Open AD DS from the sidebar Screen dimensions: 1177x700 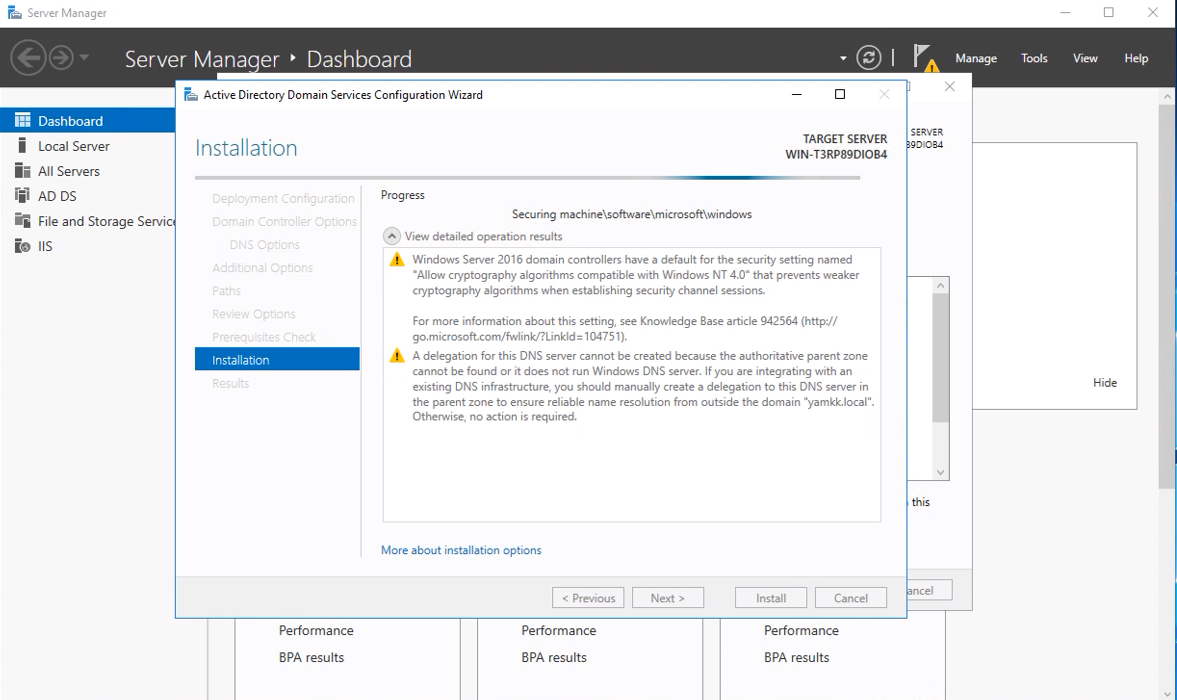22,195
